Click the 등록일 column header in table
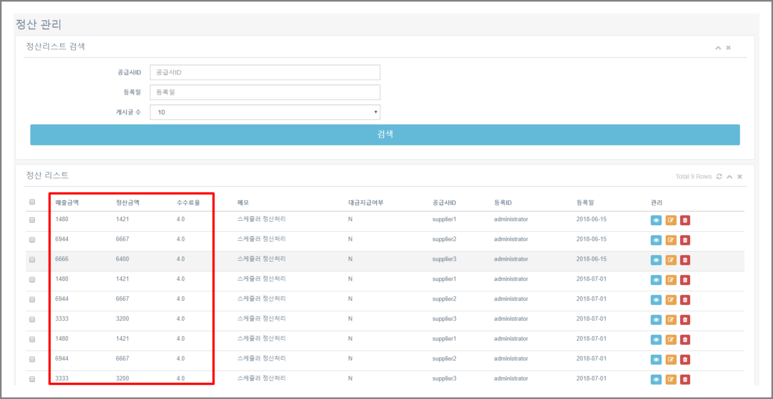 tap(585, 202)
